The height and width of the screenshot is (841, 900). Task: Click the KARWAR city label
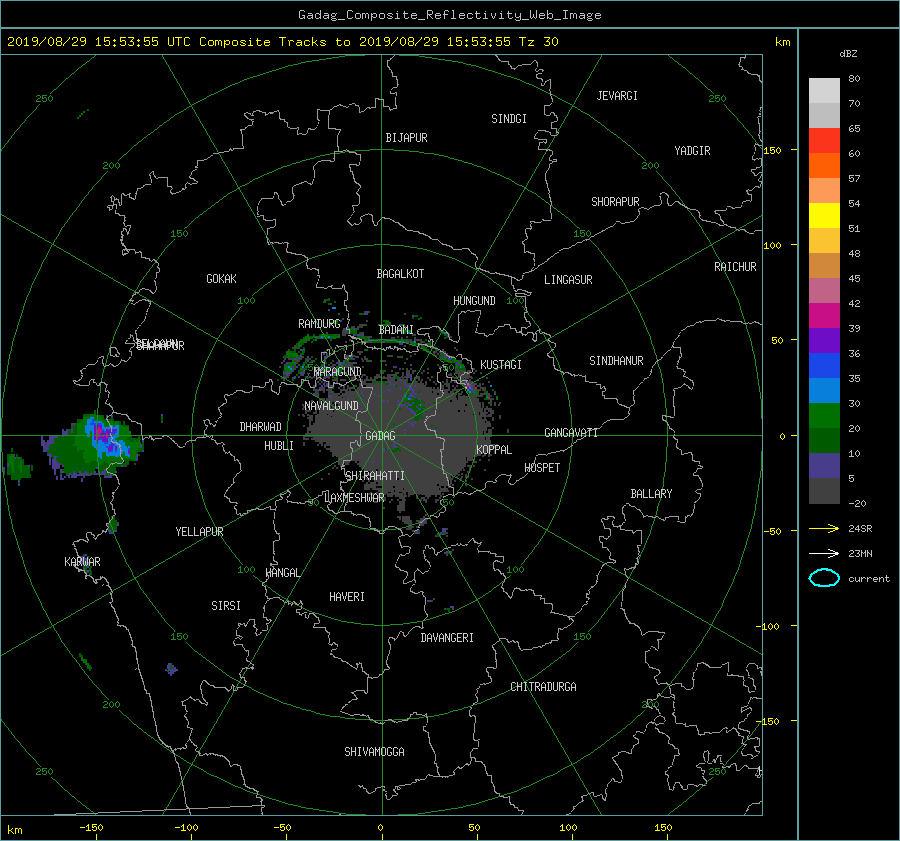click(82, 562)
